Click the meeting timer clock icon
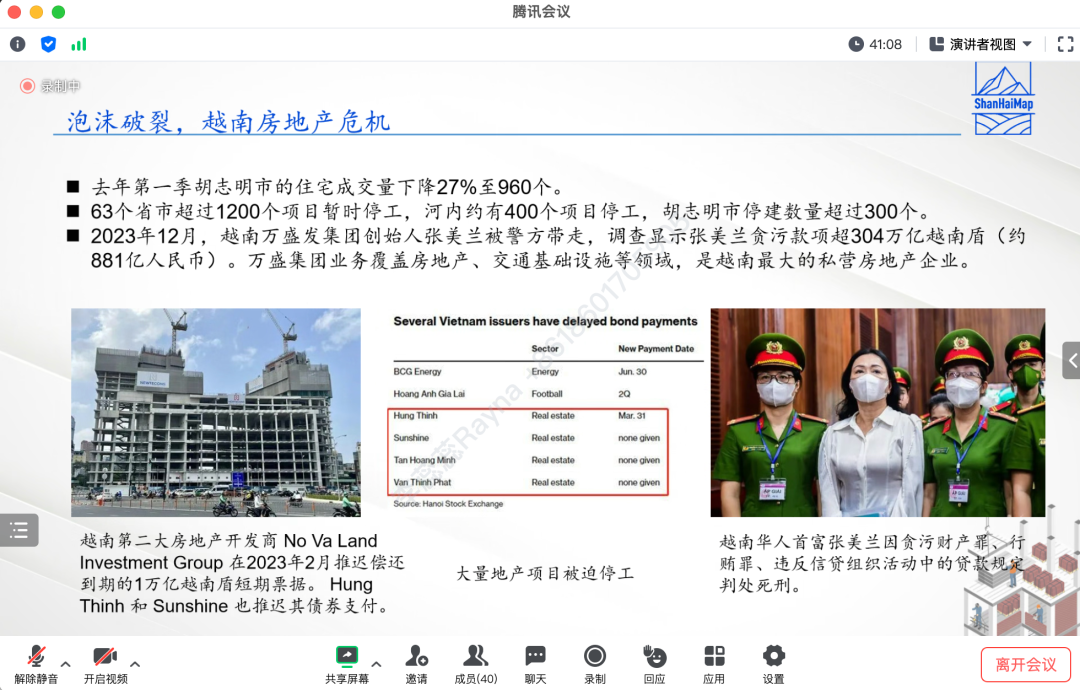 point(855,45)
